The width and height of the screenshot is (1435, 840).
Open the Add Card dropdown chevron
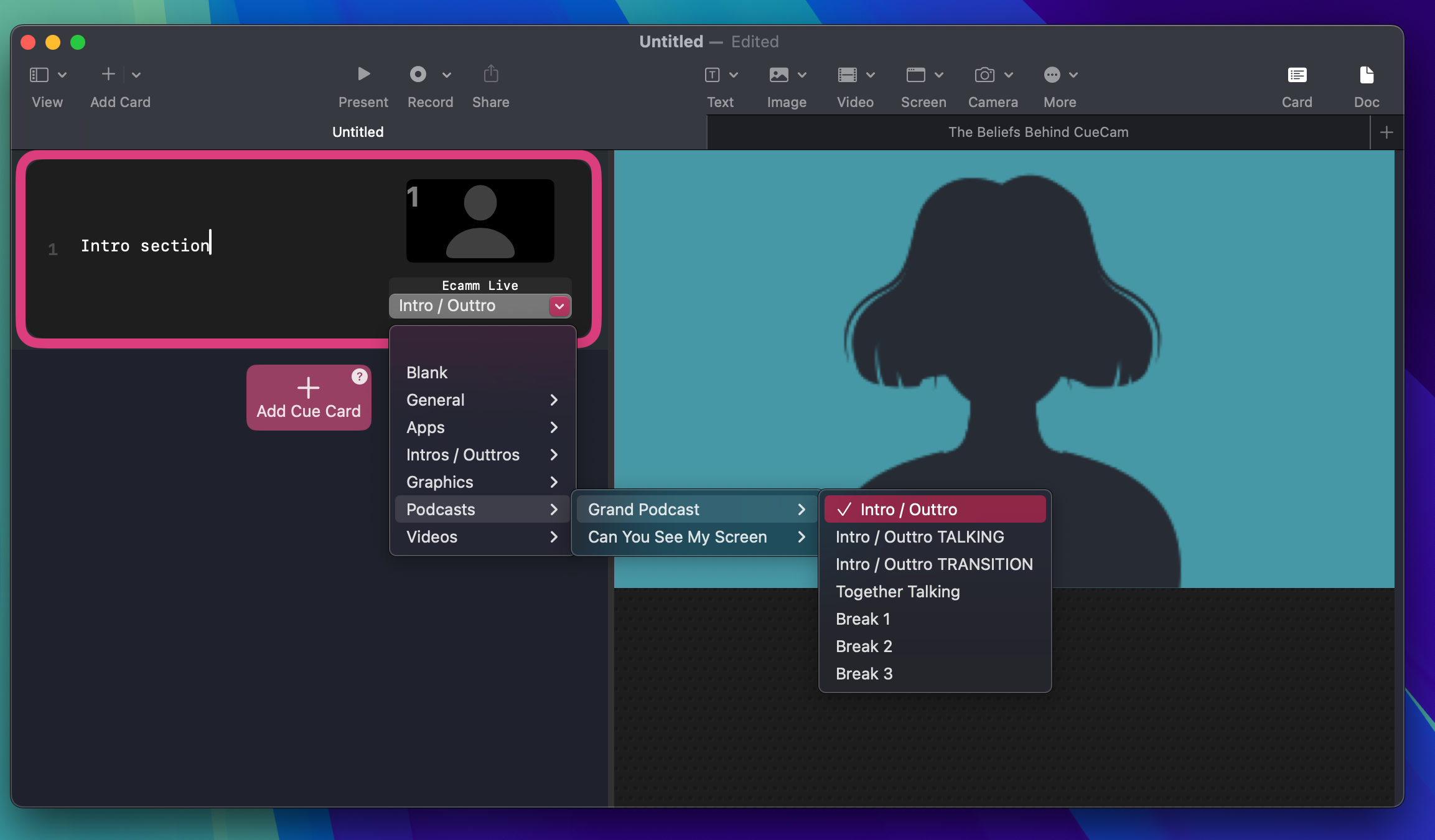136,75
